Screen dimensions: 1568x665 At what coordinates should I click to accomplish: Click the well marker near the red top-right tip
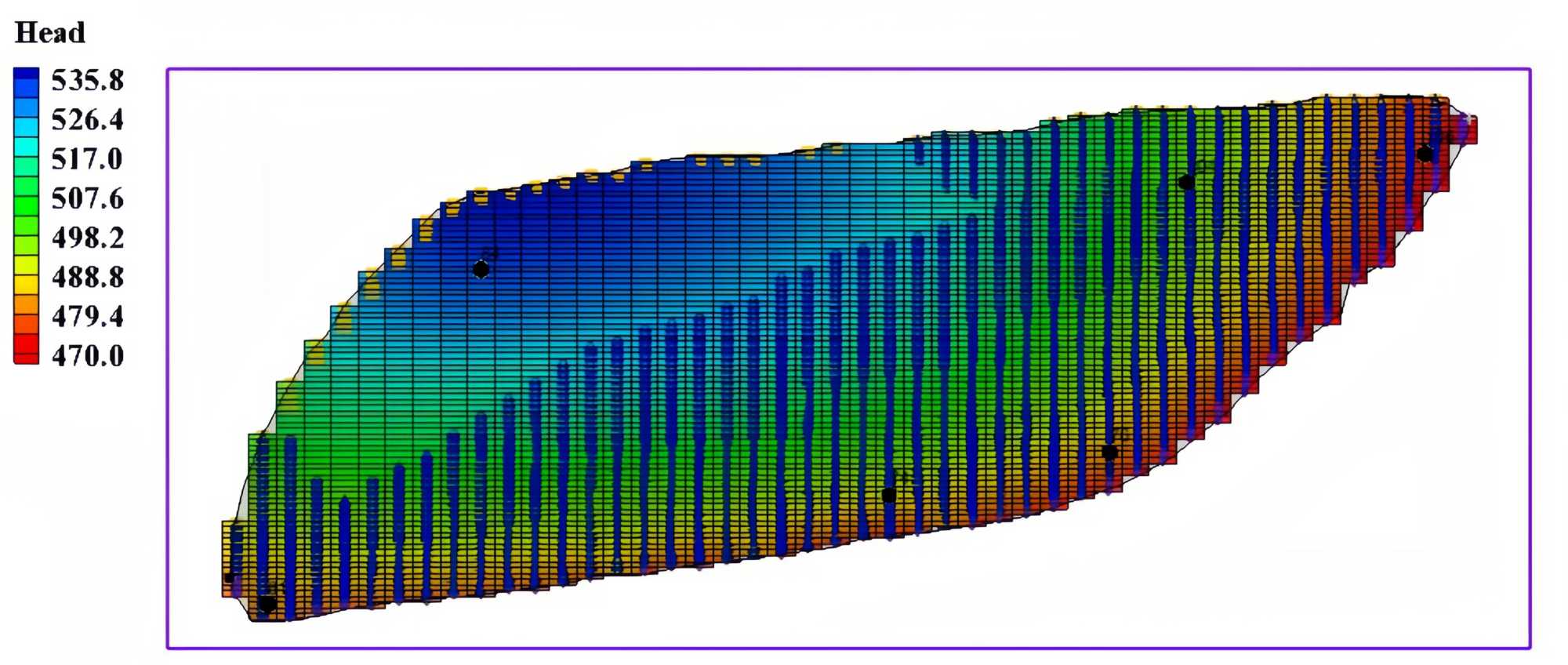(1425, 154)
